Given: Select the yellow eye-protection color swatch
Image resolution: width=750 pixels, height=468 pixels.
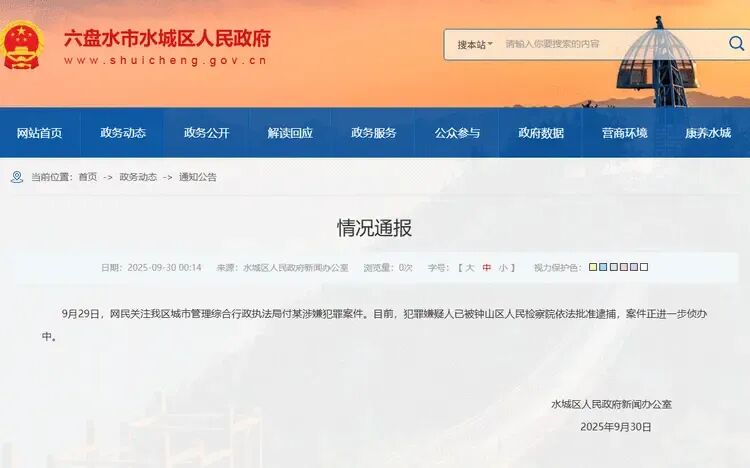Looking at the screenshot, I should 593,267.
